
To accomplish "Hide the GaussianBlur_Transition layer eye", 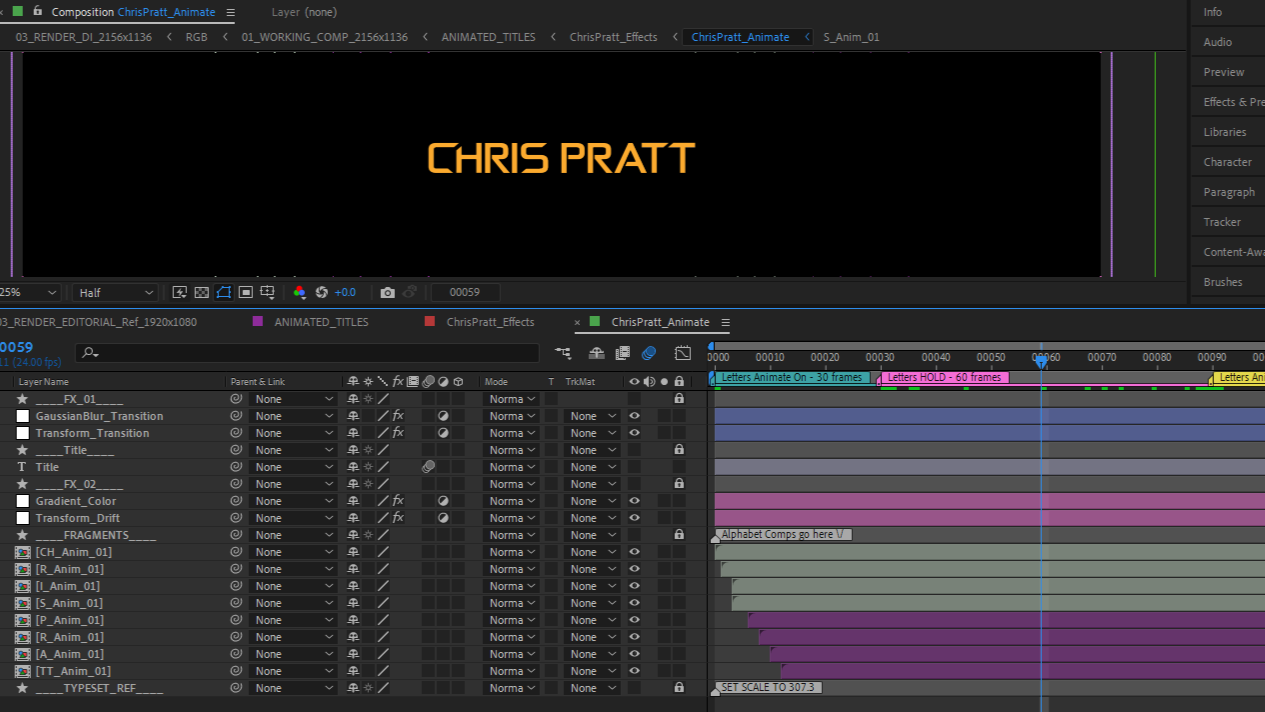I will click(634, 416).
